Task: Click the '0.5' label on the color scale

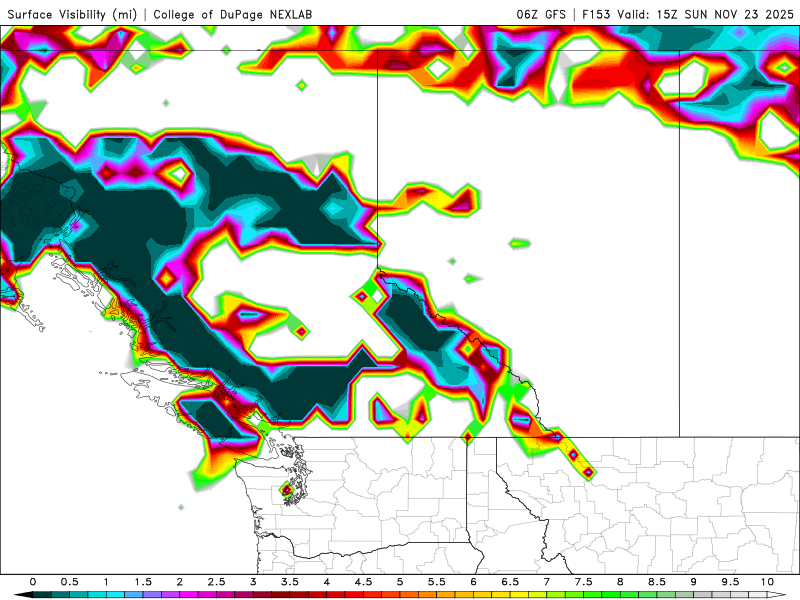Action: [x=69, y=582]
